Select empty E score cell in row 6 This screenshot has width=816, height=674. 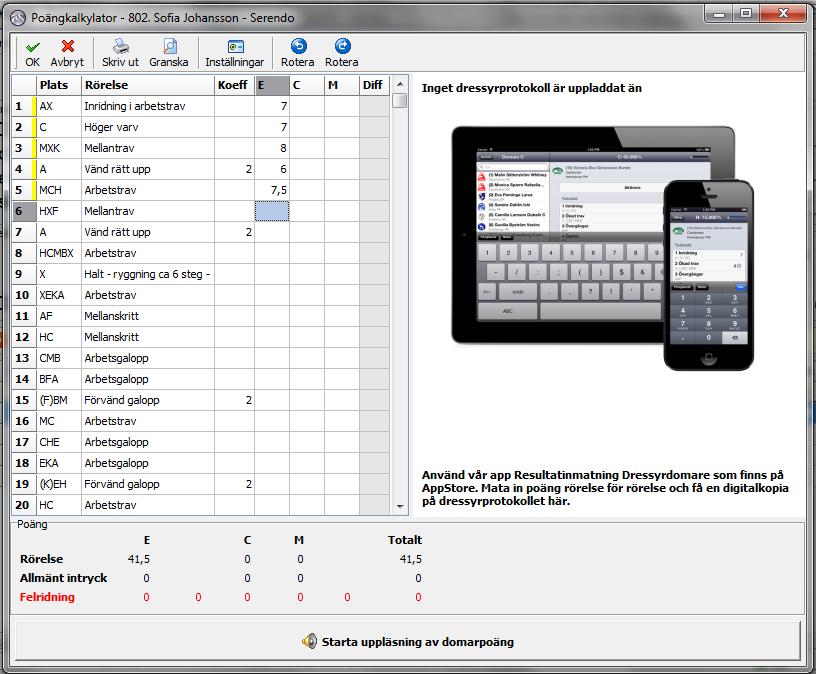[x=272, y=211]
